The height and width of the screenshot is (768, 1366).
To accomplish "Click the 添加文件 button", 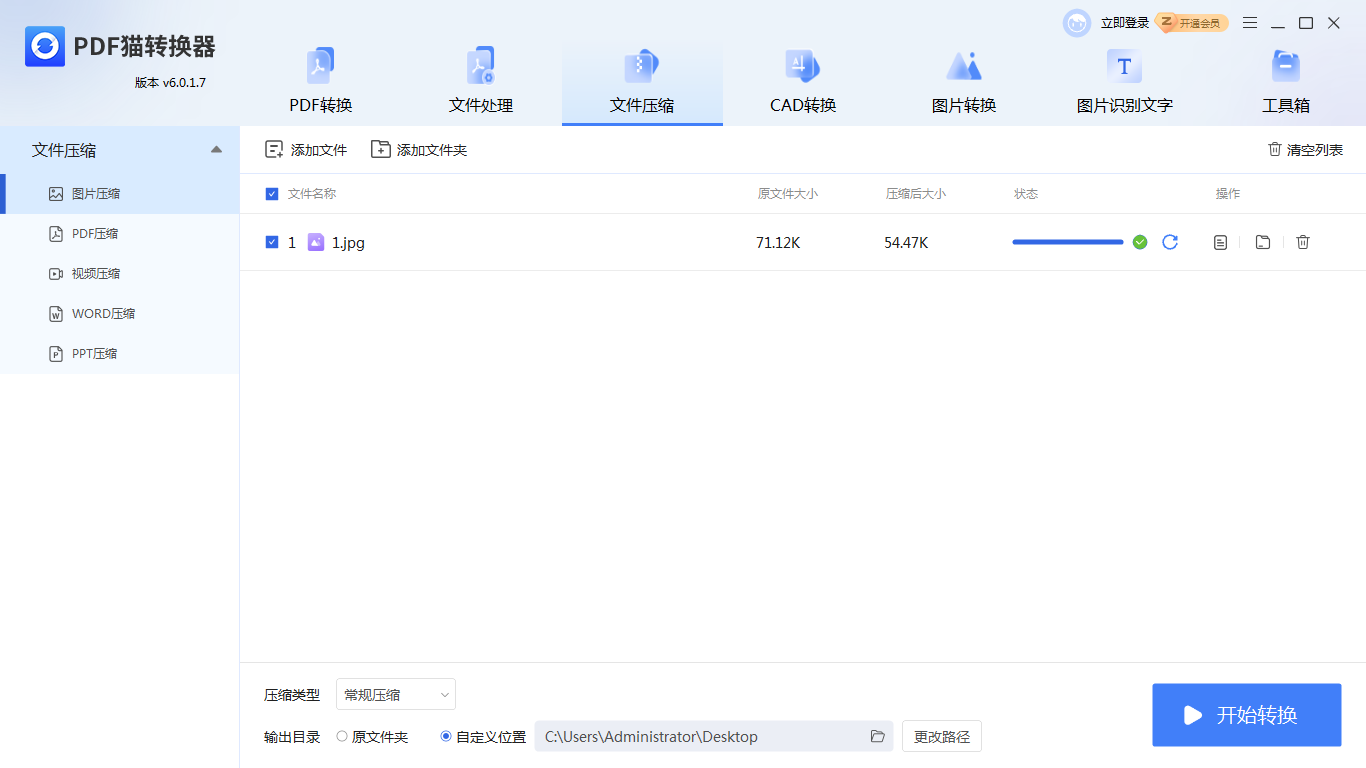I will click(306, 150).
